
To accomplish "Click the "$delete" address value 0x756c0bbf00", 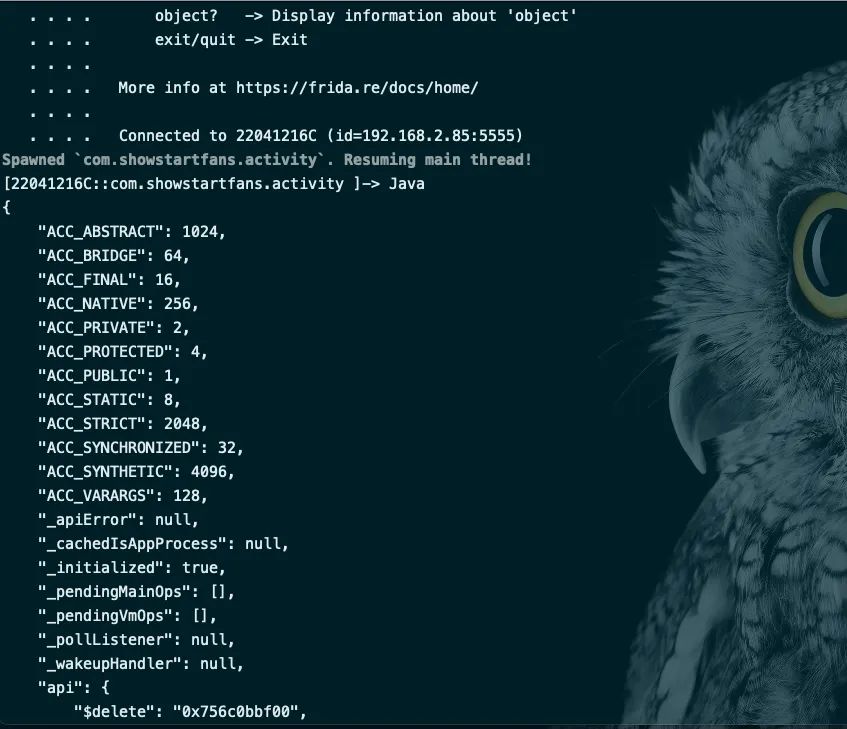I will [x=236, y=712].
